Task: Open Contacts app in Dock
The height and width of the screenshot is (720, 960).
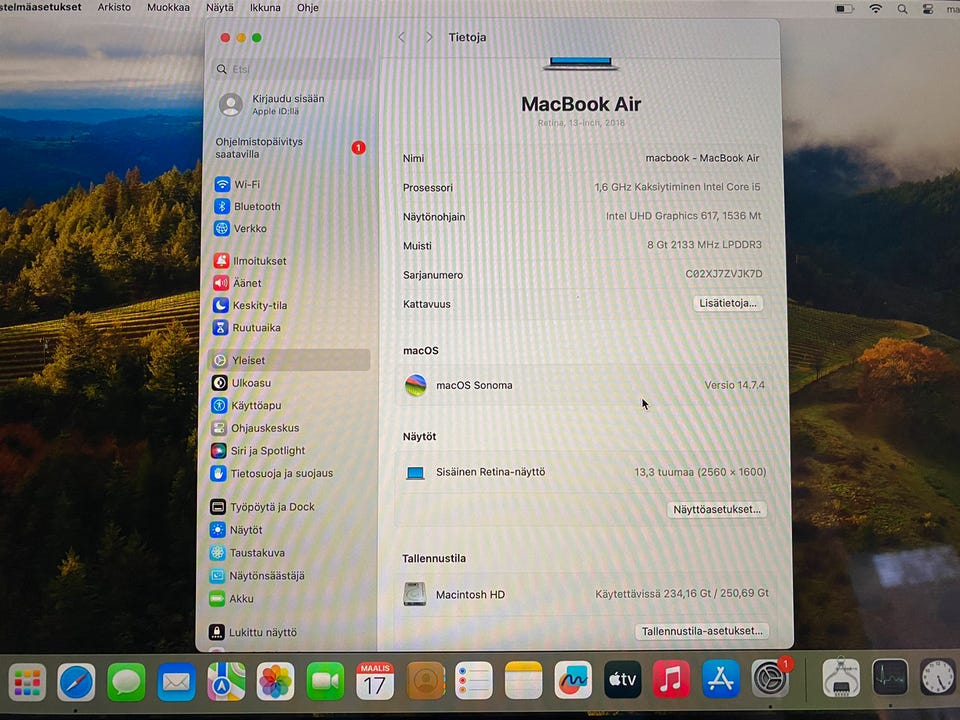Action: coord(425,681)
